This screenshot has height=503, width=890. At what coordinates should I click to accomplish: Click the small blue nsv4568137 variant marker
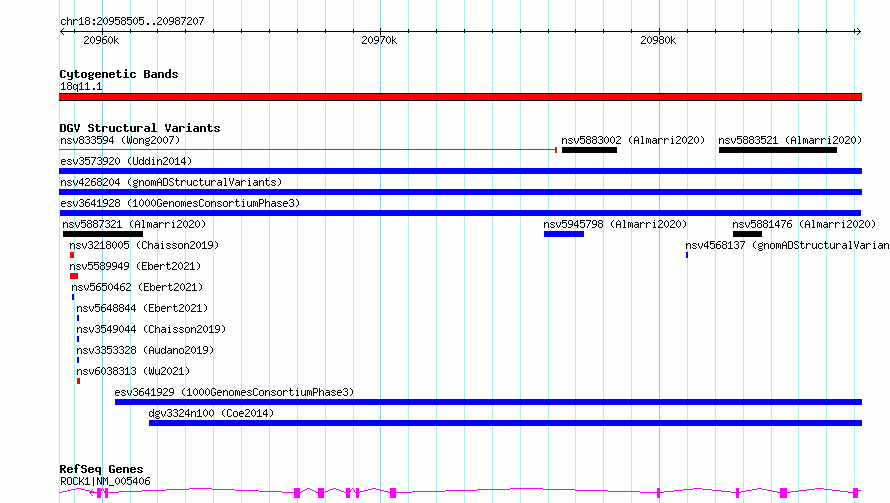point(687,255)
